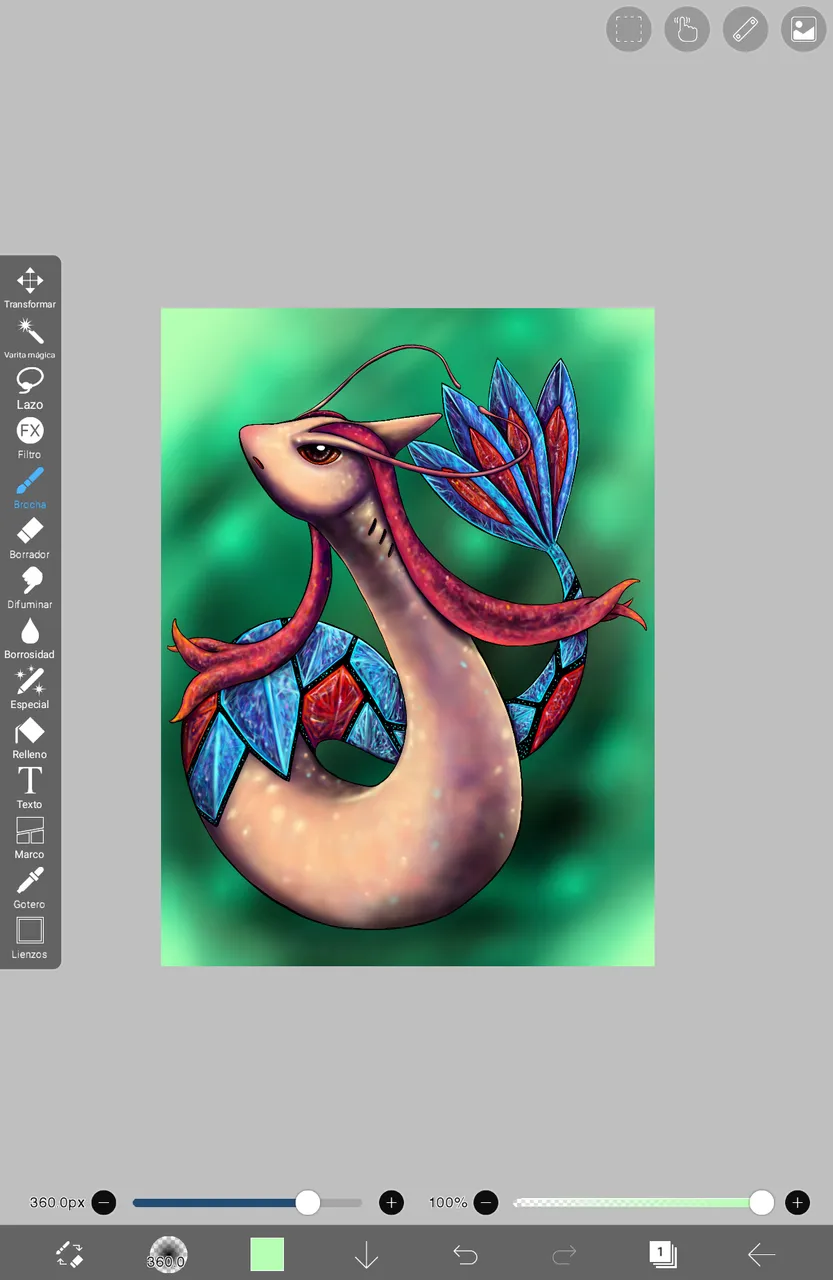This screenshot has width=833, height=1280.
Task: Open the light green current color swatch
Action: click(x=267, y=1254)
